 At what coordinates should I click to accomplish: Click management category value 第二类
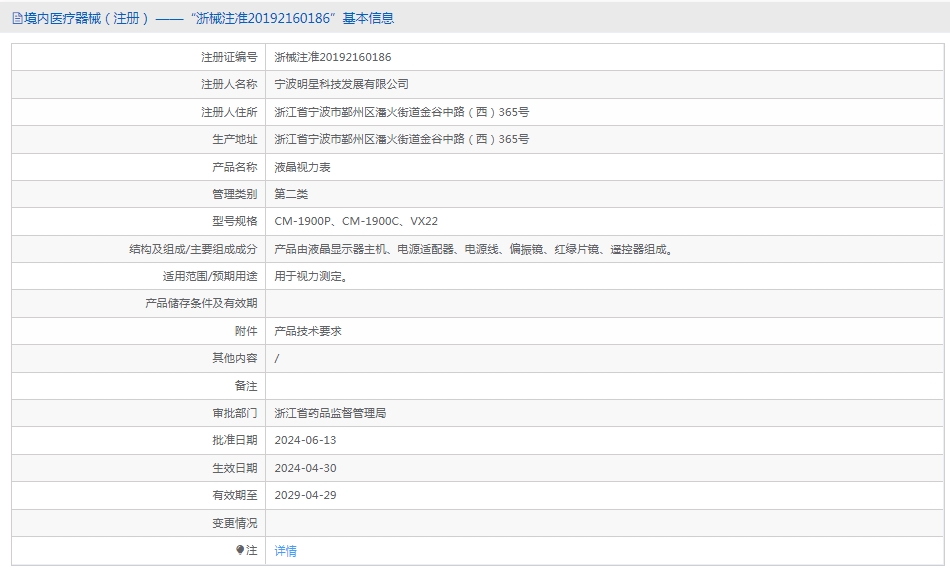click(x=291, y=195)
